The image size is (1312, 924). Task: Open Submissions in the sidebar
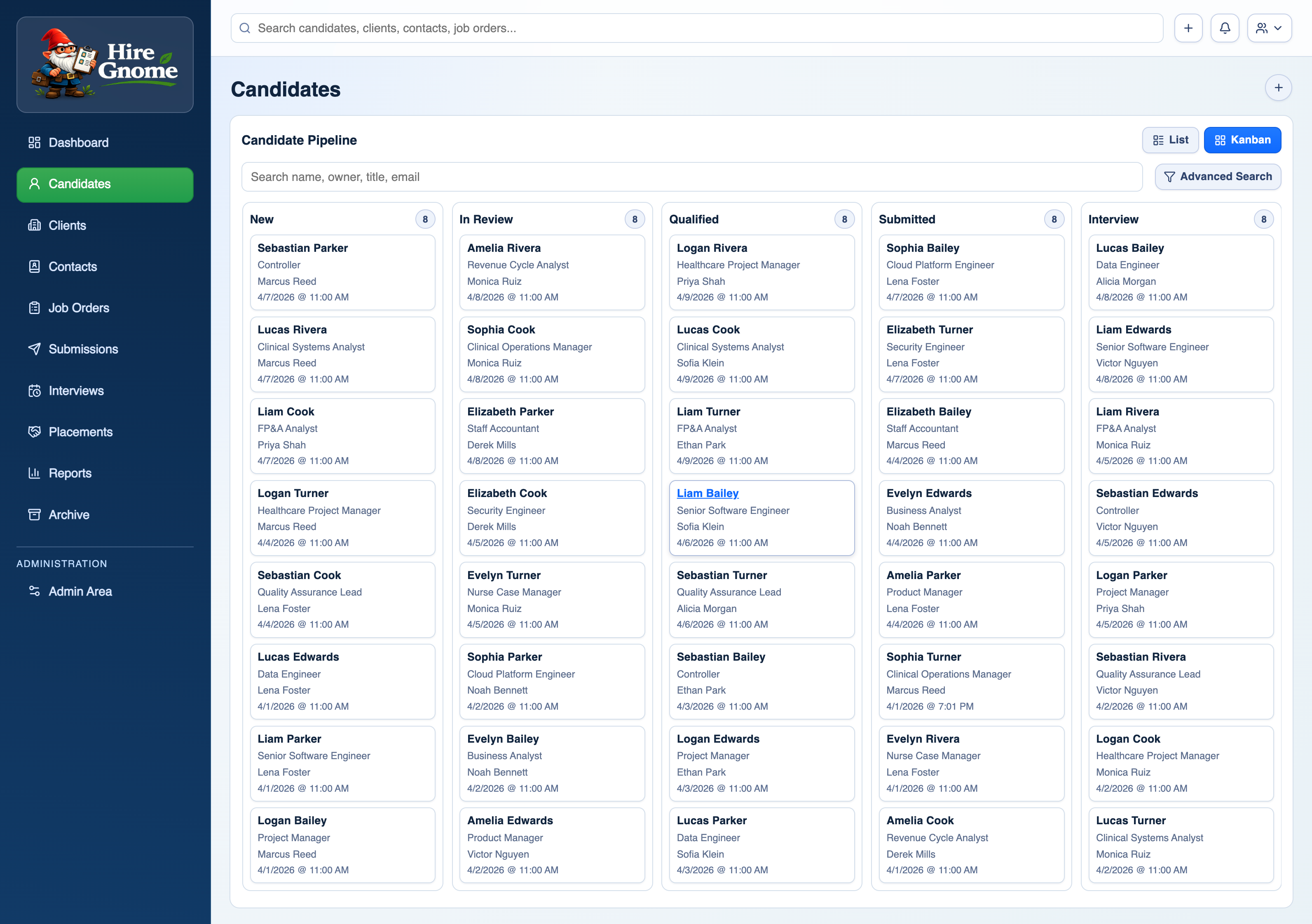coord(83,349)
